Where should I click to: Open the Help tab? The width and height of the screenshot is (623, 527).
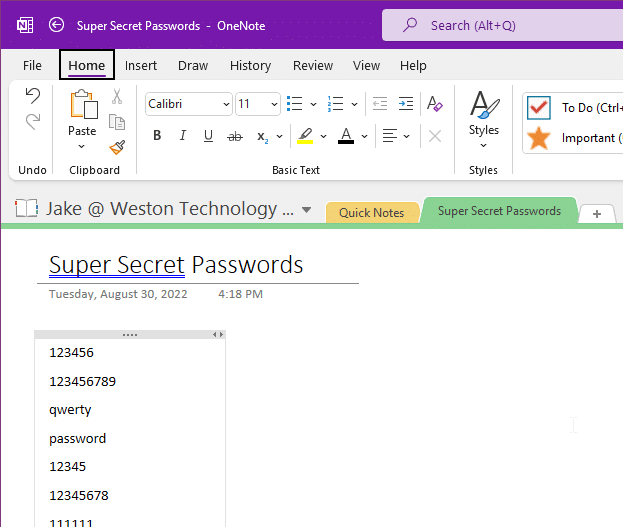pos(413,65)
